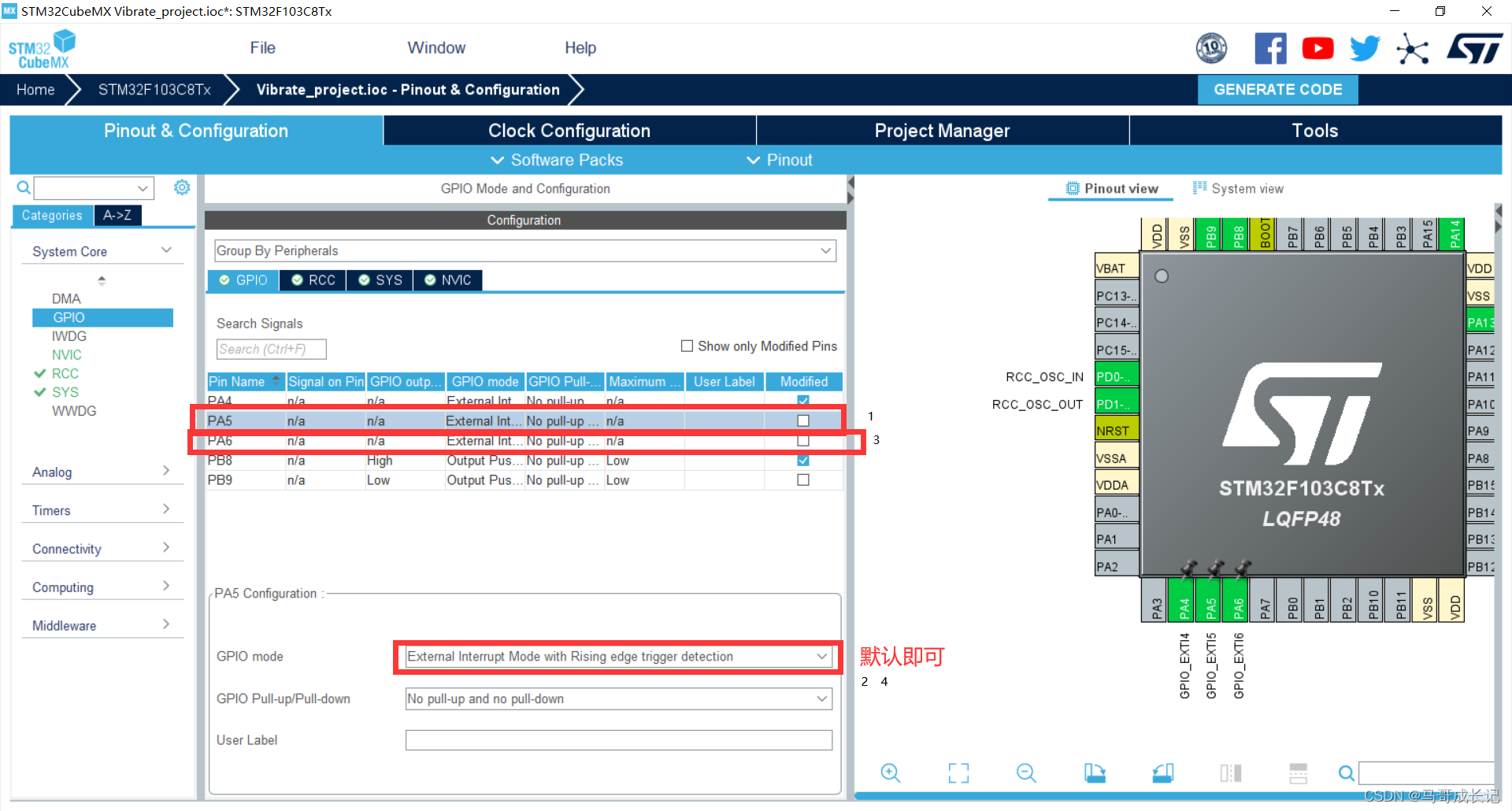Open the YouTube icon link
Screen dimensions: 1512x811
1317,49
